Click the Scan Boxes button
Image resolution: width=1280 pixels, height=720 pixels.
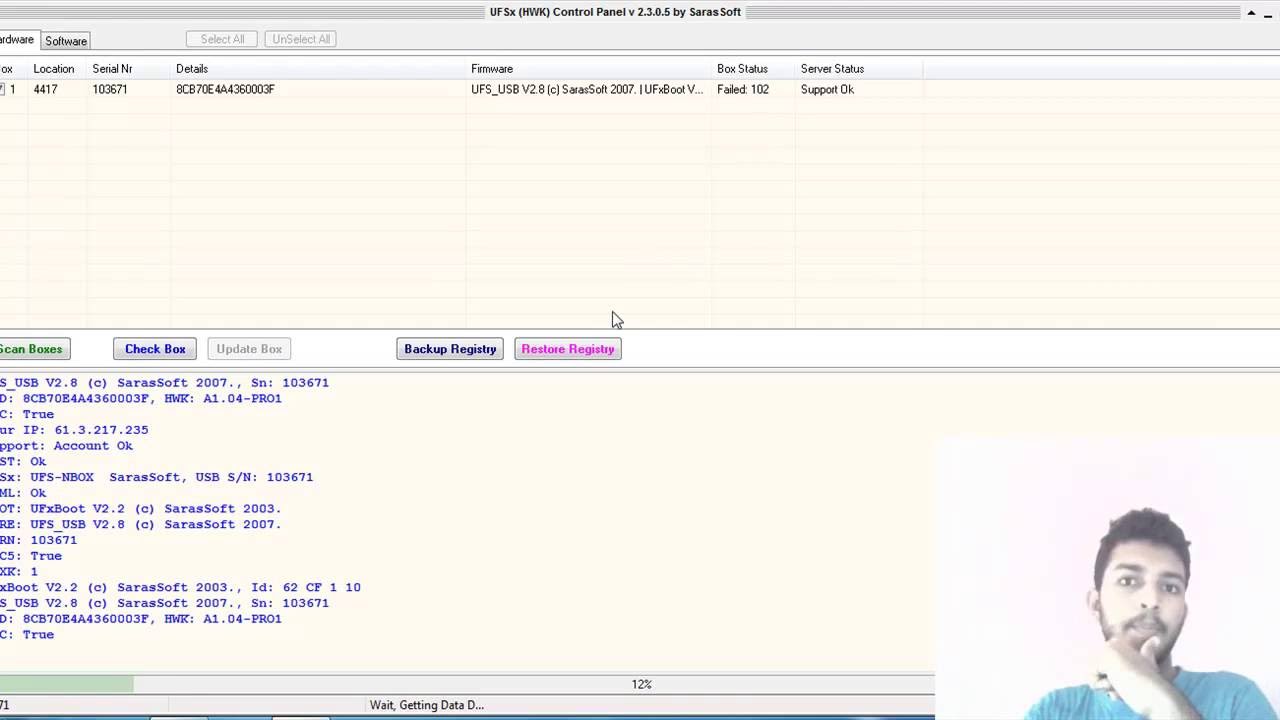[33, 349]
